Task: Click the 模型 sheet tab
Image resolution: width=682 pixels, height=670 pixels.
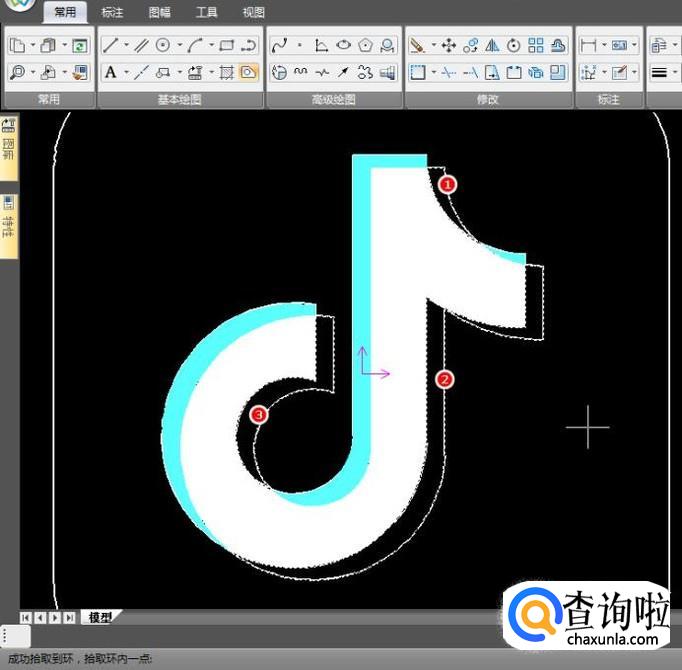Action: pos(98,617)
